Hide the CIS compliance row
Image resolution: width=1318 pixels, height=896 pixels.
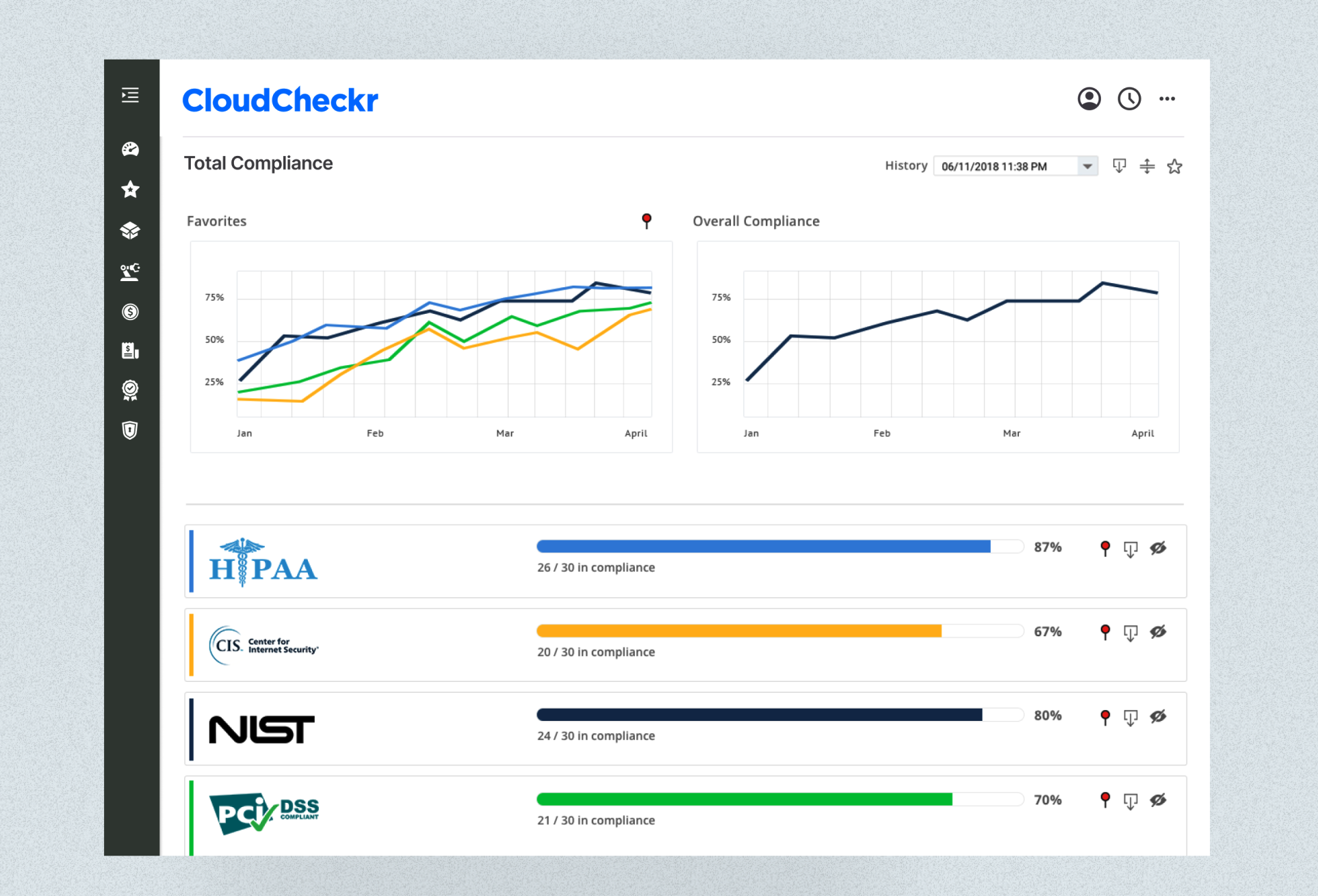pyautogui.click(x=1158, y=632)
